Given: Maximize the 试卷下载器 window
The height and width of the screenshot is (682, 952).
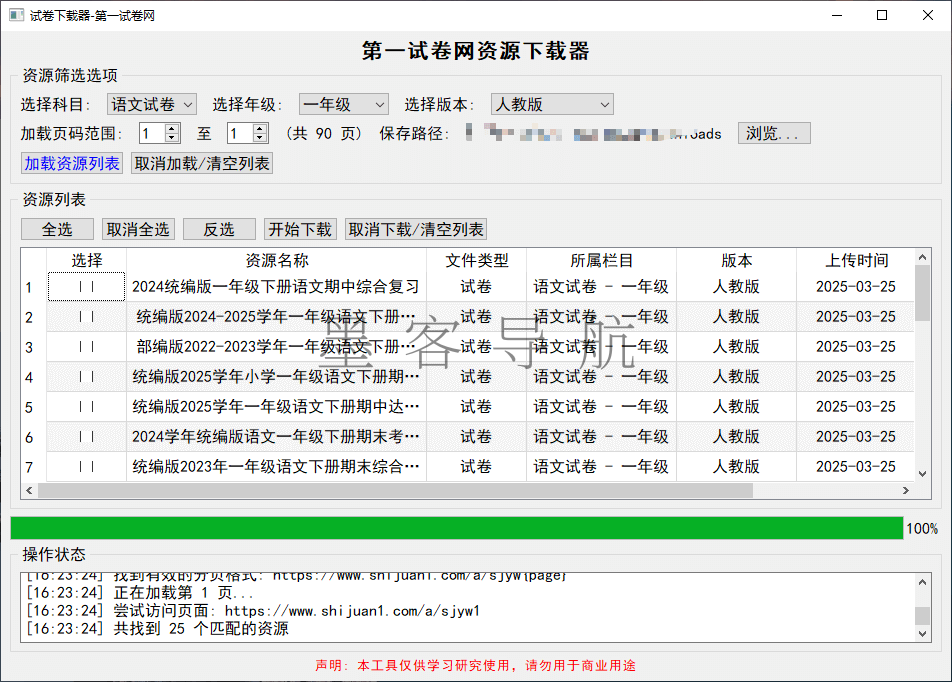Looking at the screenshot, I should [882, 15].
